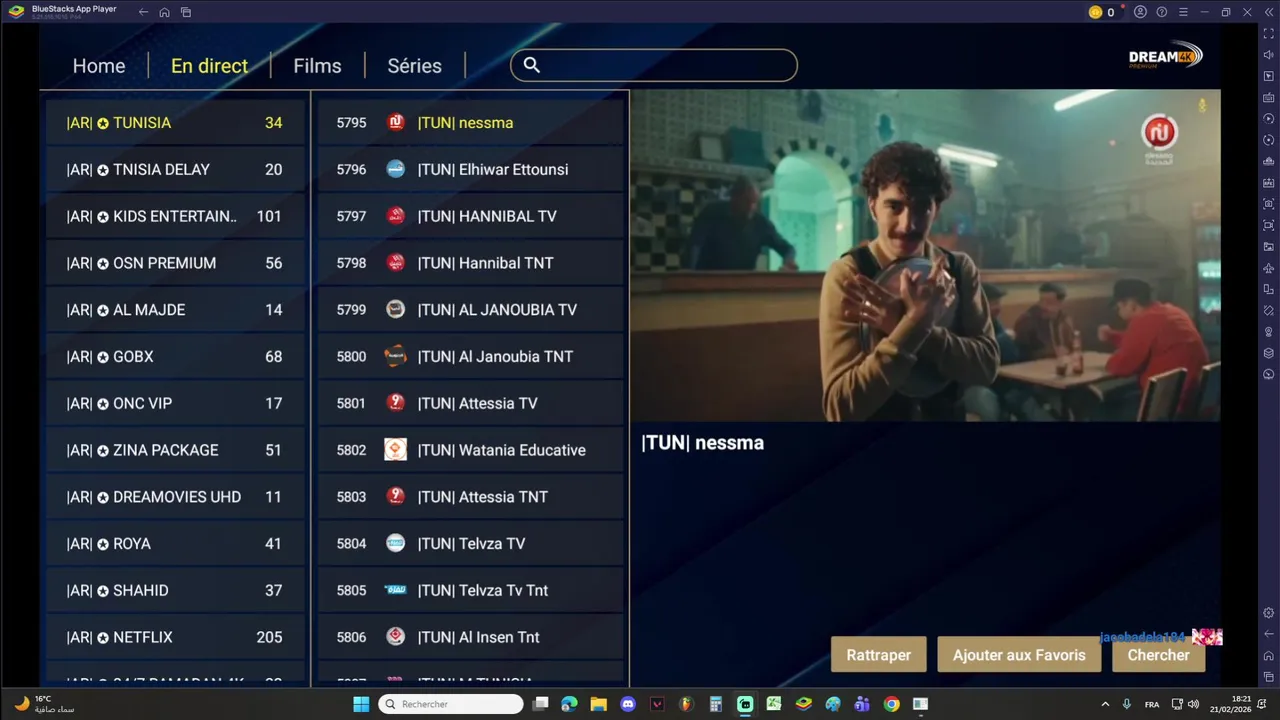The image size is (1280, 720).
Task: Click the BlueStacks volume icon in sidebar
Action: (1269, 55)
